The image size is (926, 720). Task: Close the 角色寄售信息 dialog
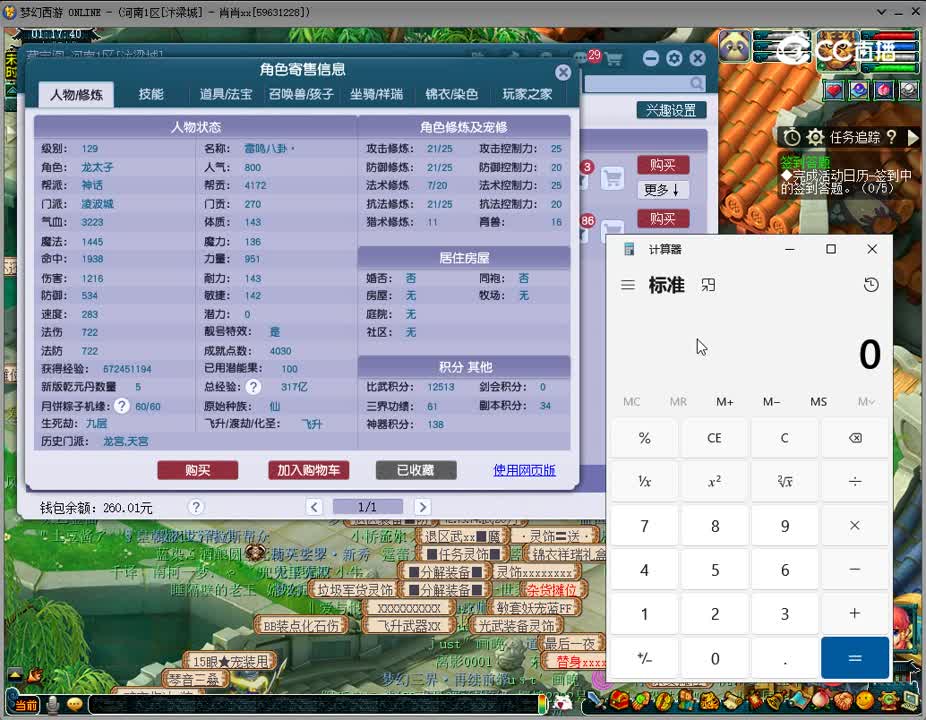563,72
